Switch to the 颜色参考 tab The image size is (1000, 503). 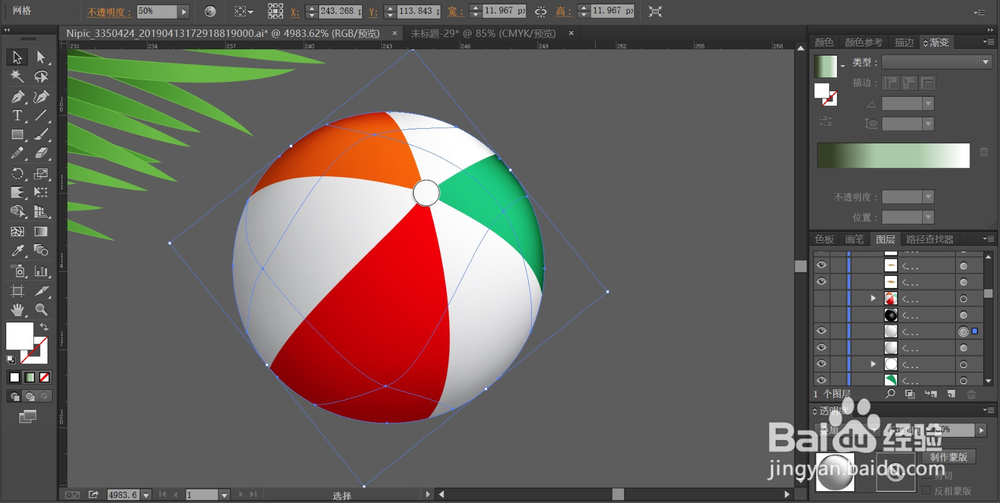(864, 42)
